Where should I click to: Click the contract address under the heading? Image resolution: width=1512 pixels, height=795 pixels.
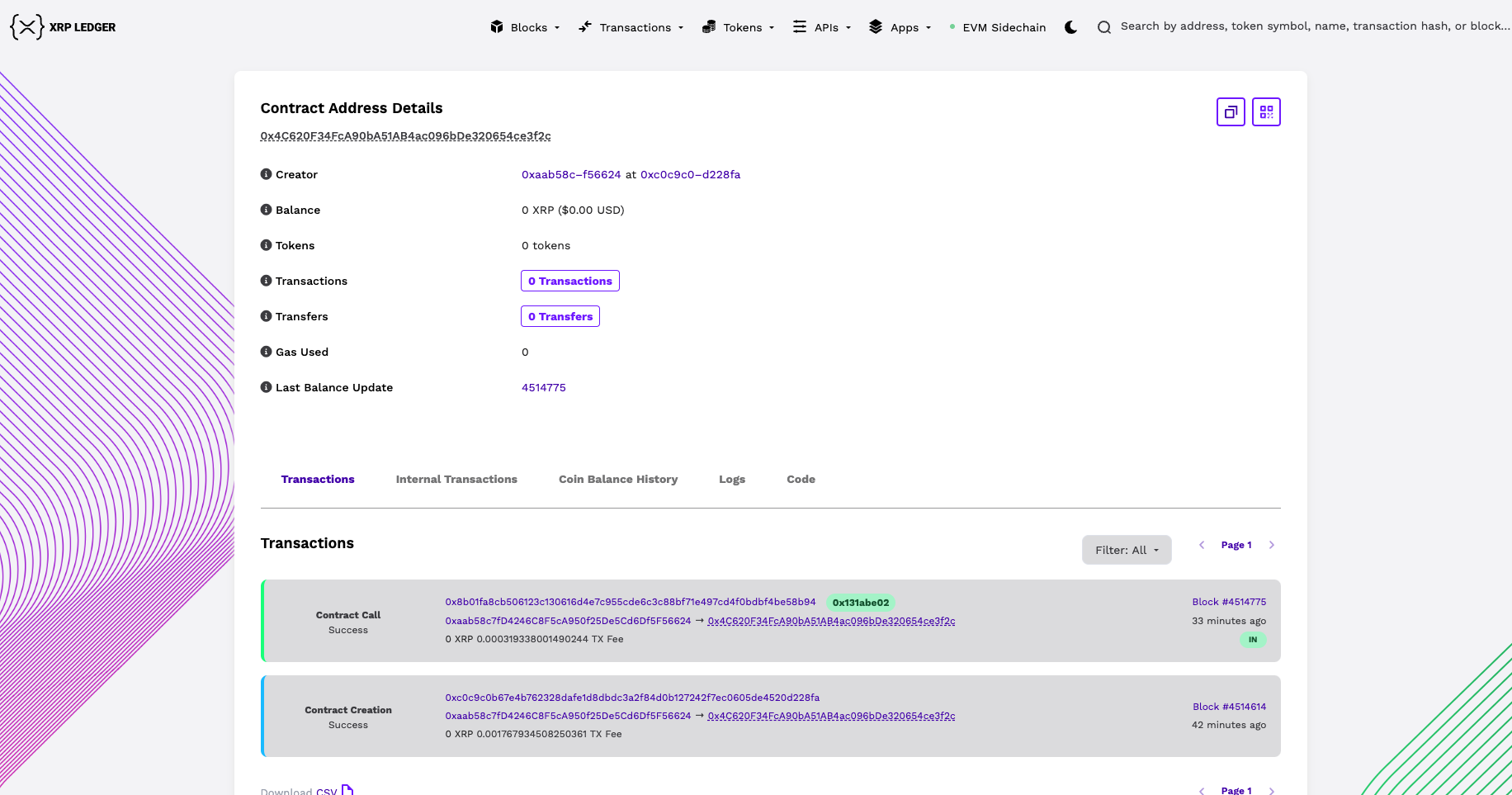tap(406, 135)
